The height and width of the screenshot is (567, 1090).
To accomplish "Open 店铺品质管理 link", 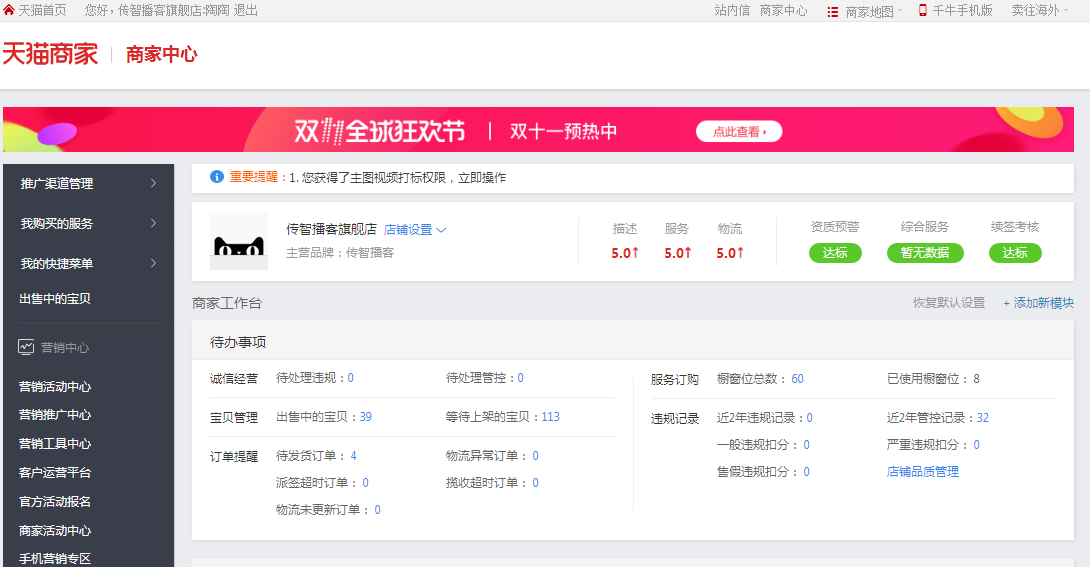I will 922,471.
